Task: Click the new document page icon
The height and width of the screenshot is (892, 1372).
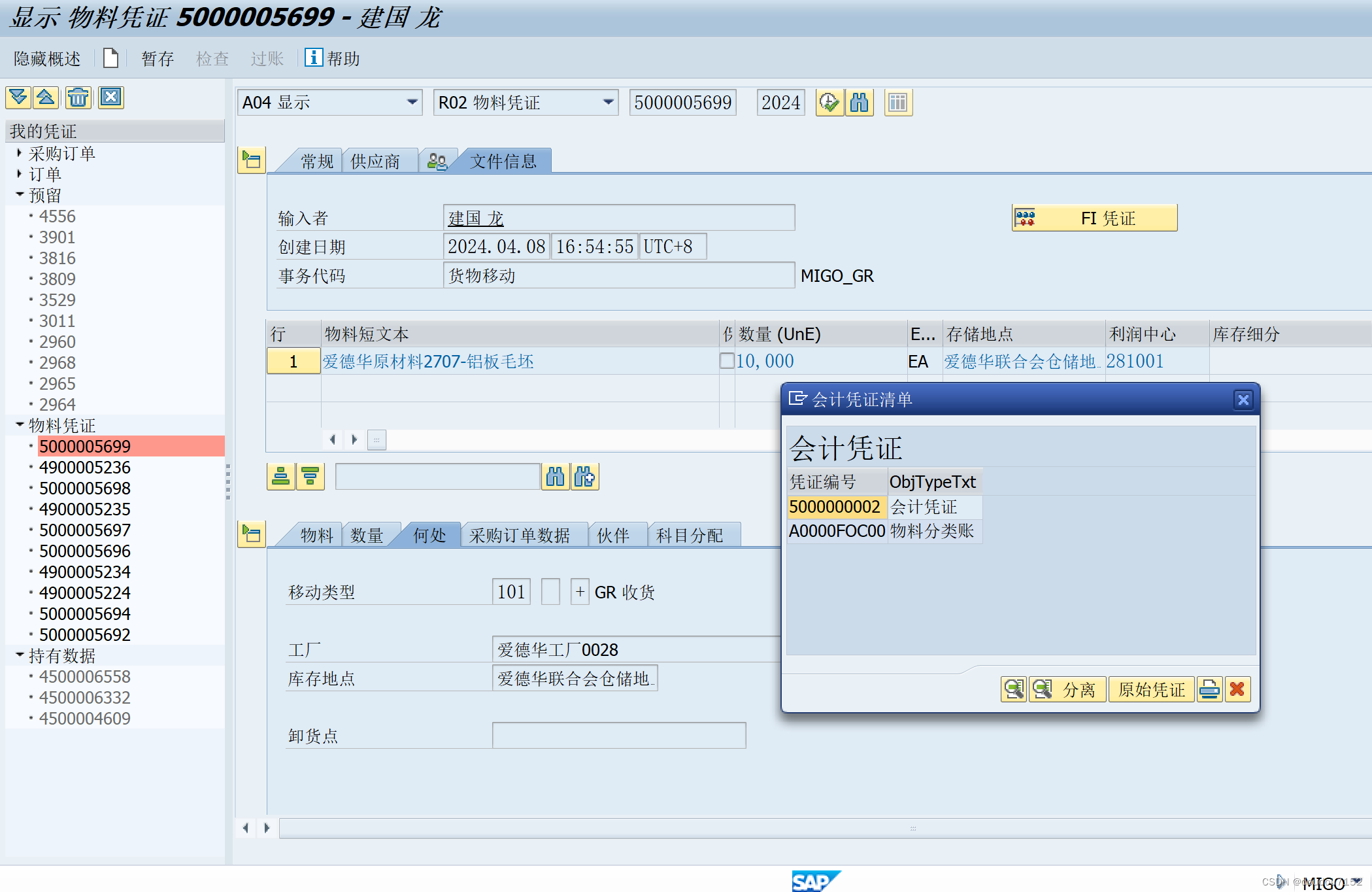Action: [111, 58]
